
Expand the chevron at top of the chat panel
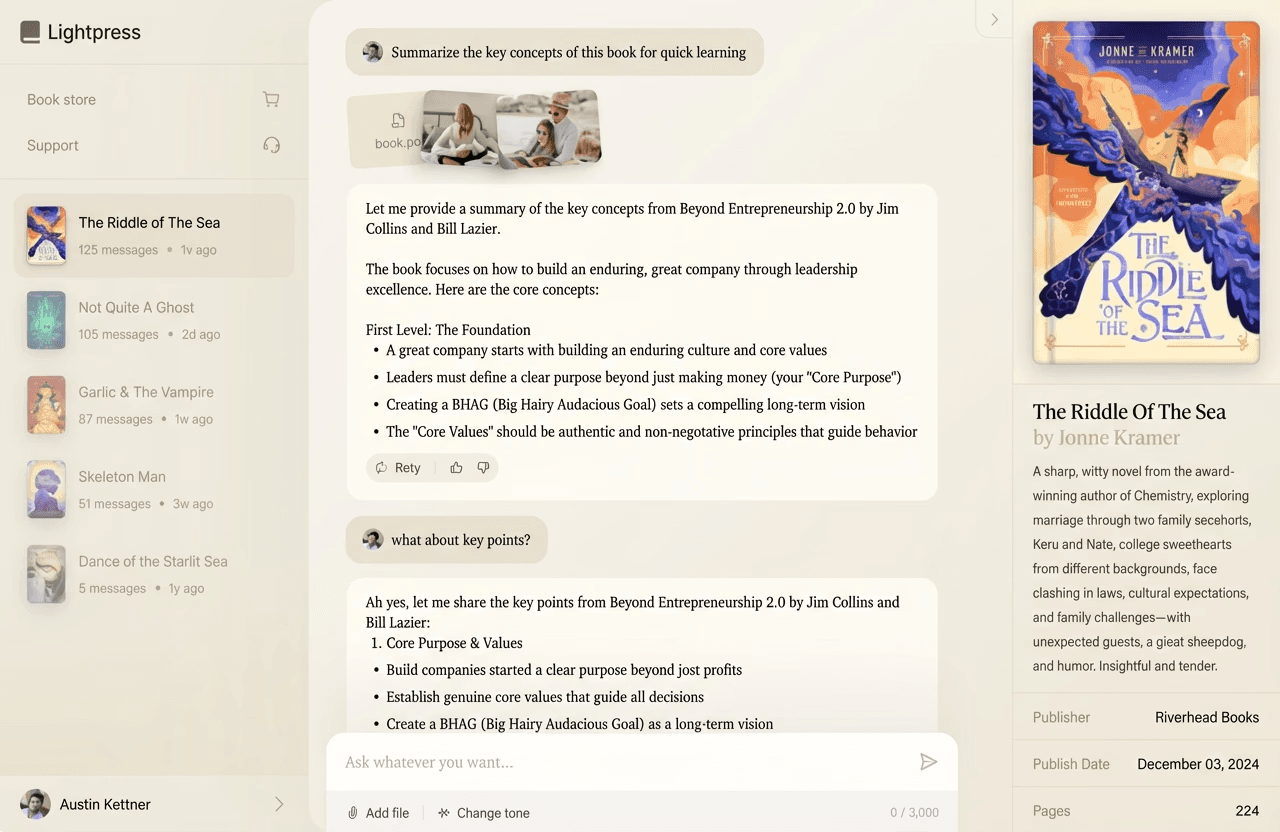pyautogui.click(x=993, y=19)
